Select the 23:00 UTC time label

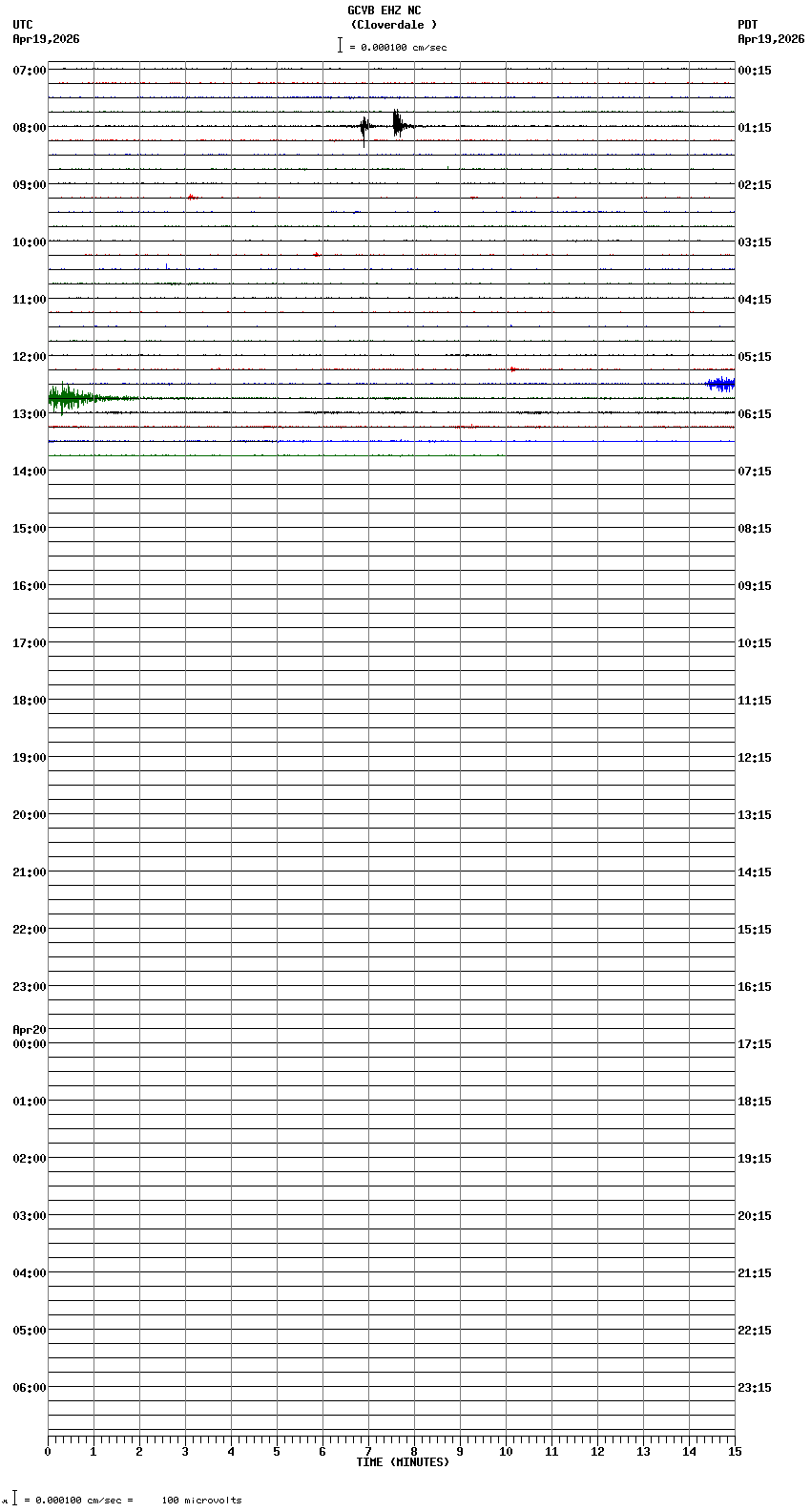30,987
